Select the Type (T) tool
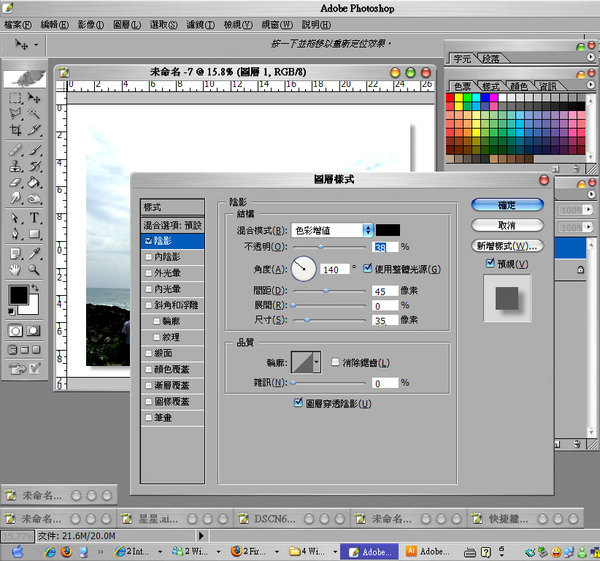600x561 pixels. 35,218
